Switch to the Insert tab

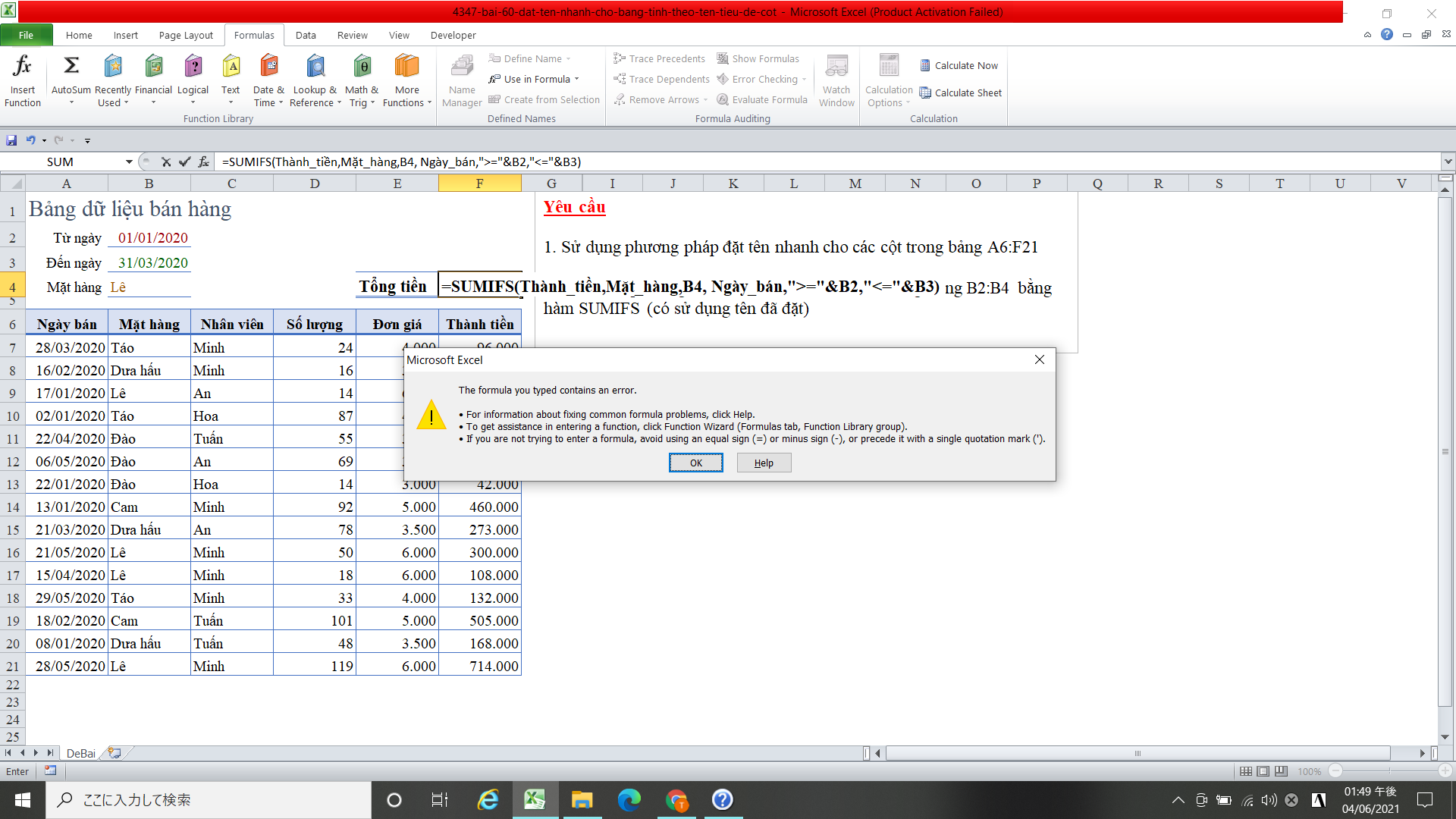[126, 35]
